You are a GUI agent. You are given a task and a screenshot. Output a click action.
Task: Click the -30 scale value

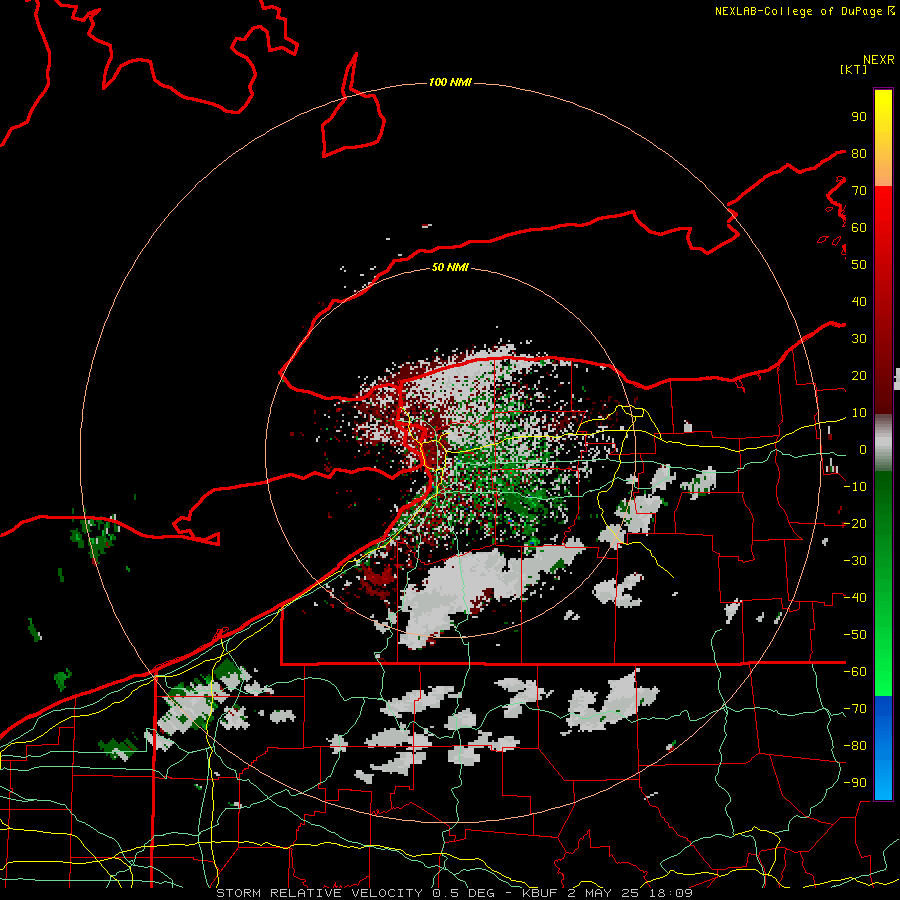(x=855, y=561)
